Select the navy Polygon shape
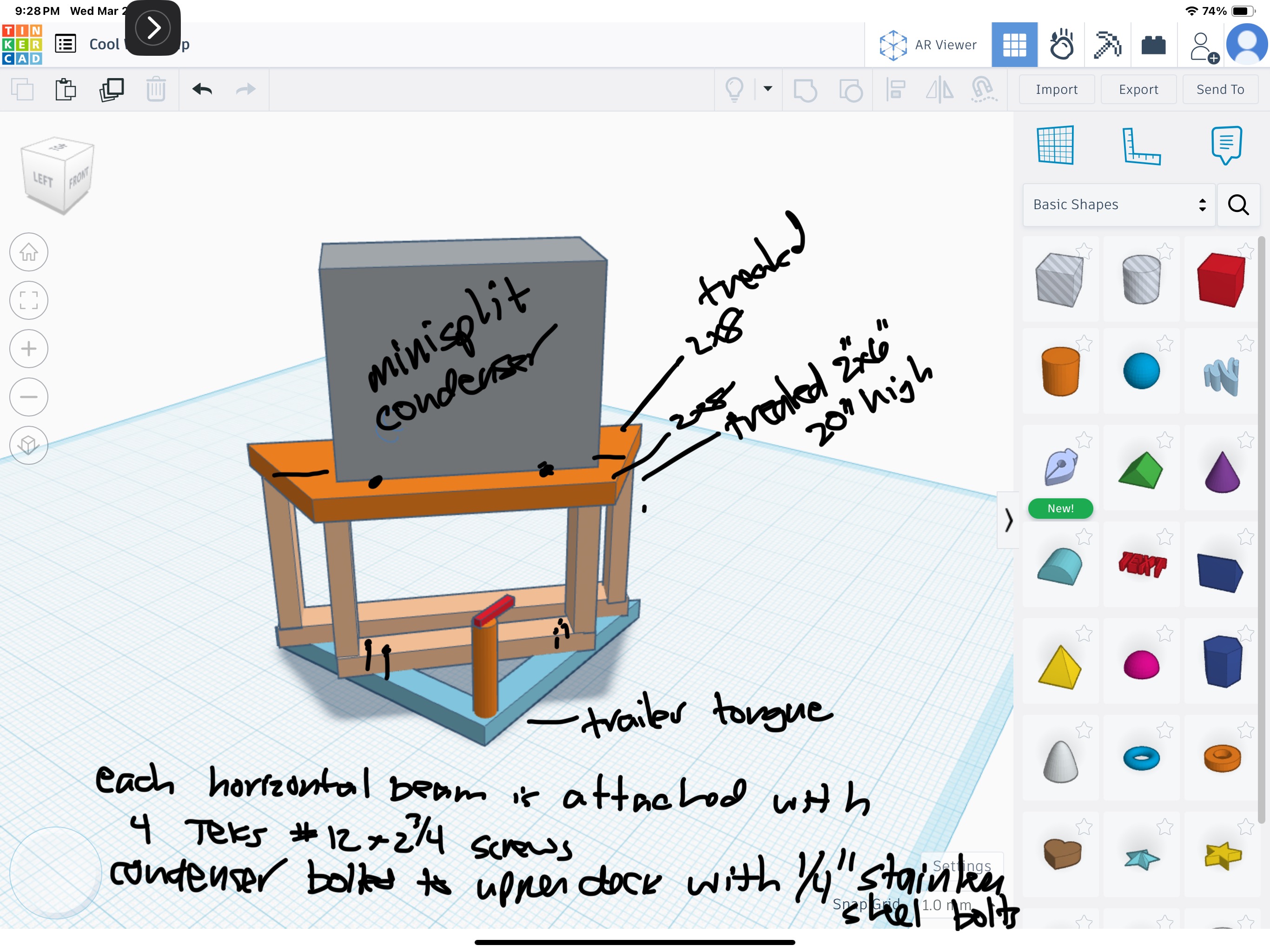Image resolution: width=1270 pixels, height=952 pixels. [x=1221, y=661]
